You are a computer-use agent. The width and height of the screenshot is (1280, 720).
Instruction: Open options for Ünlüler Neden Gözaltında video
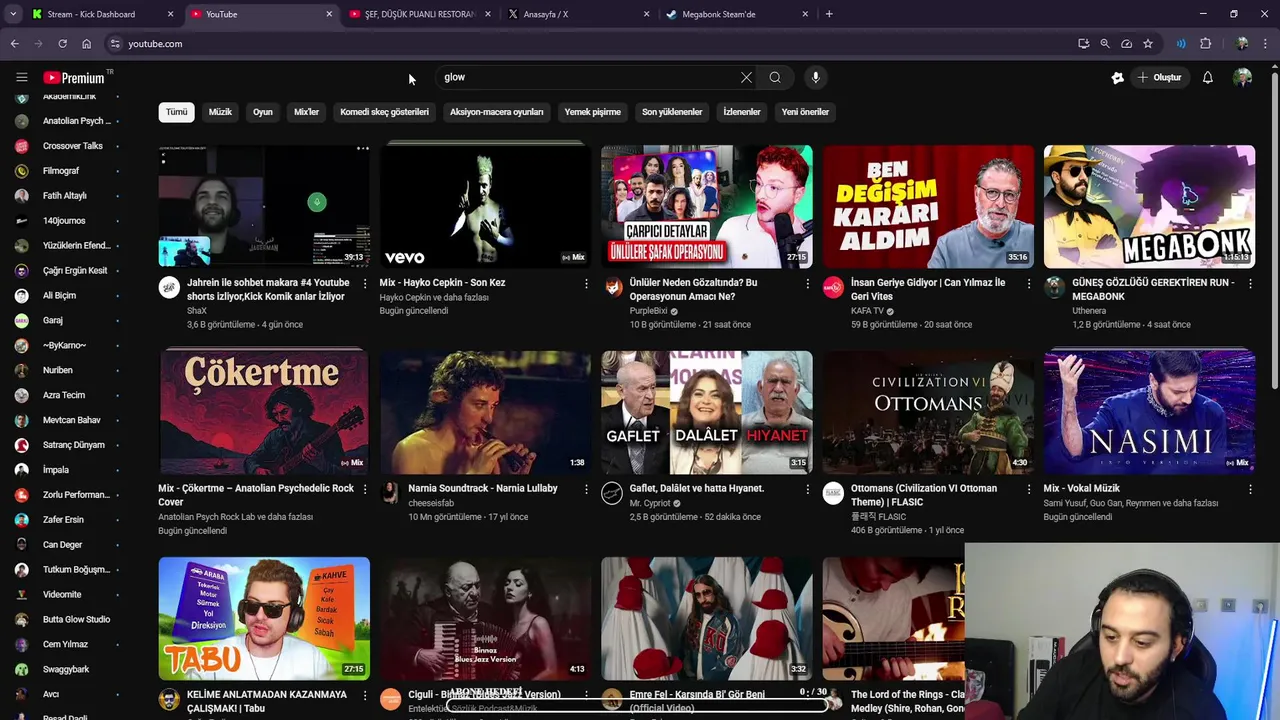(808, 284)
